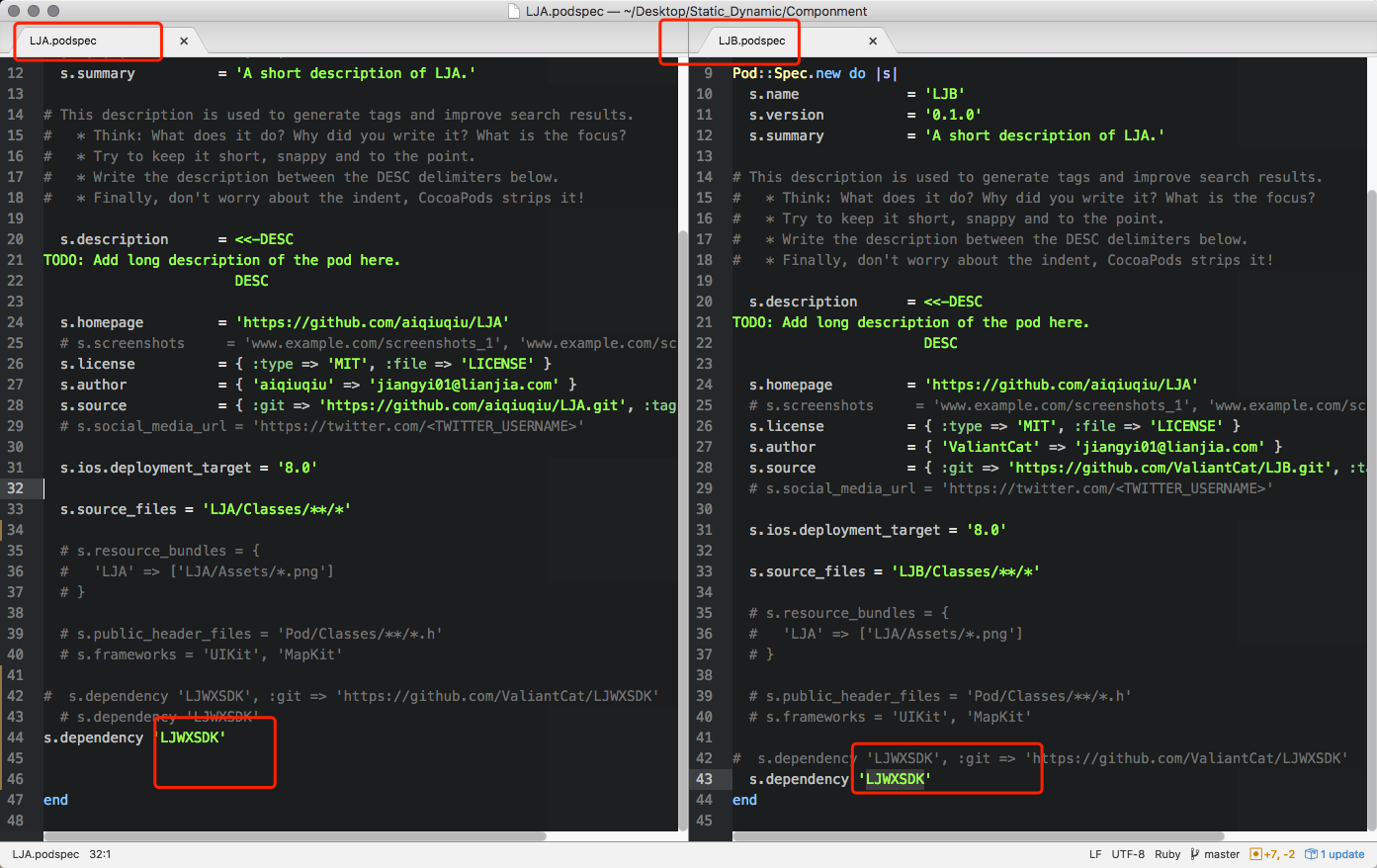Click s.ios.deployment_target in the LJB.podspec pane
Image resolution: width=1377 pixels, height=868 pixels.
845,530
